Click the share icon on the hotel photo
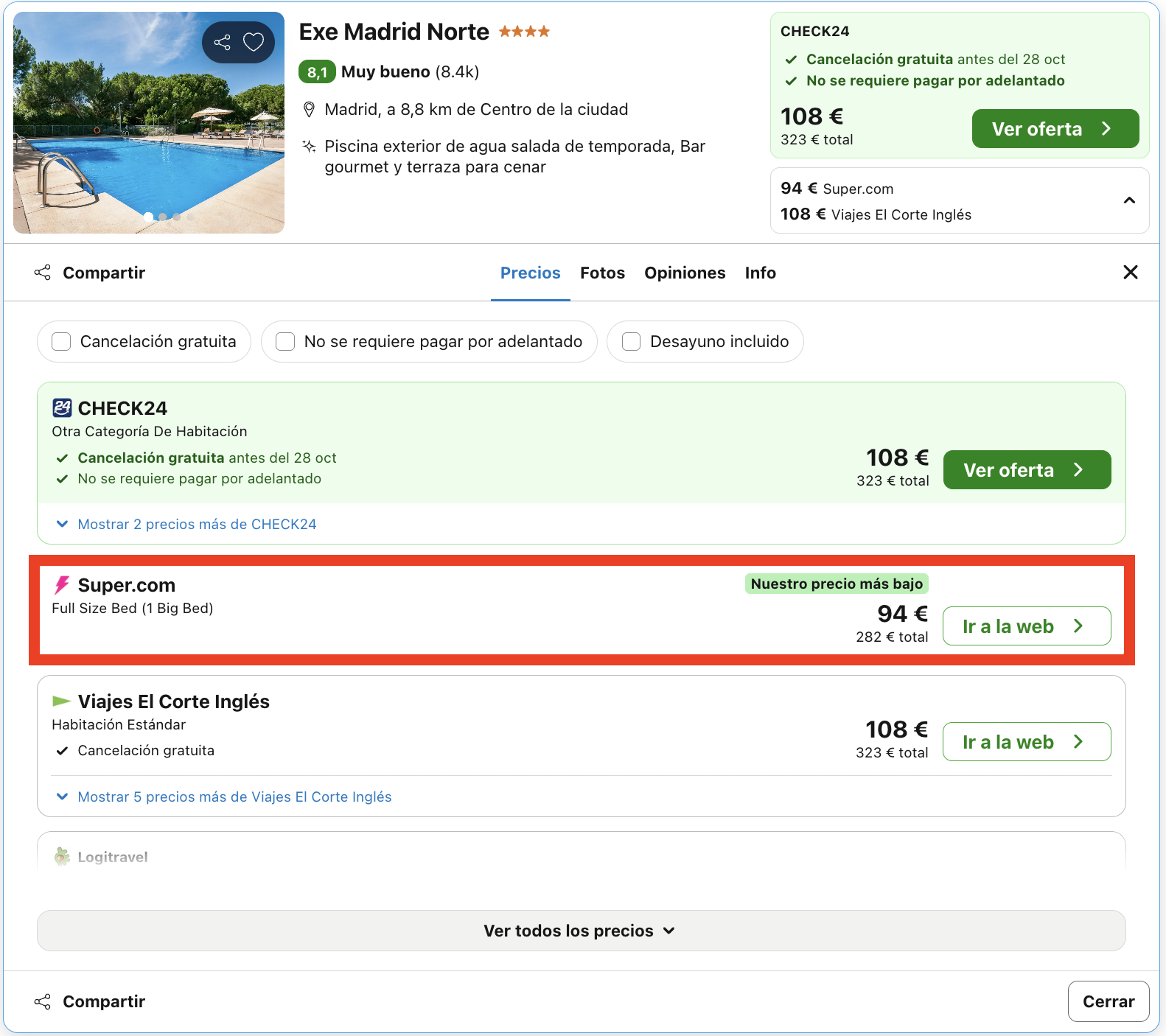The width and height of the screenshot is (1166, 1036). click(x=222, y=42)
